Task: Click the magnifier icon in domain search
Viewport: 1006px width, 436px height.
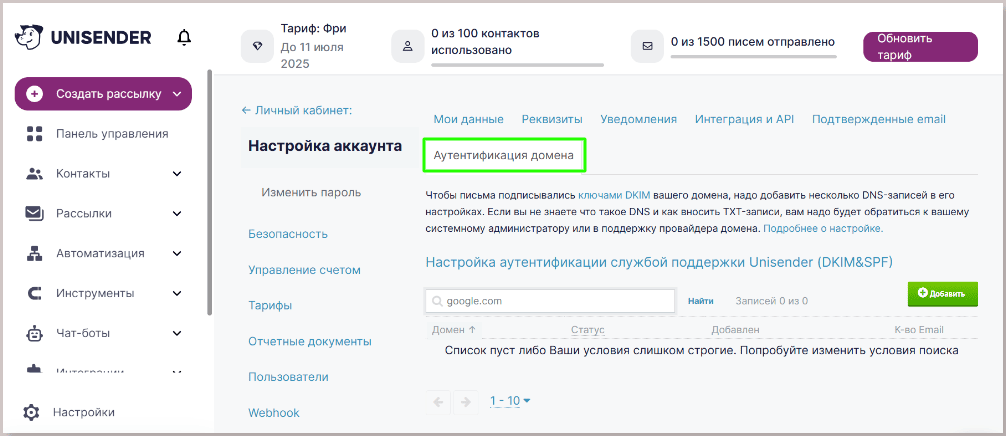Action: tap(437, 301)
